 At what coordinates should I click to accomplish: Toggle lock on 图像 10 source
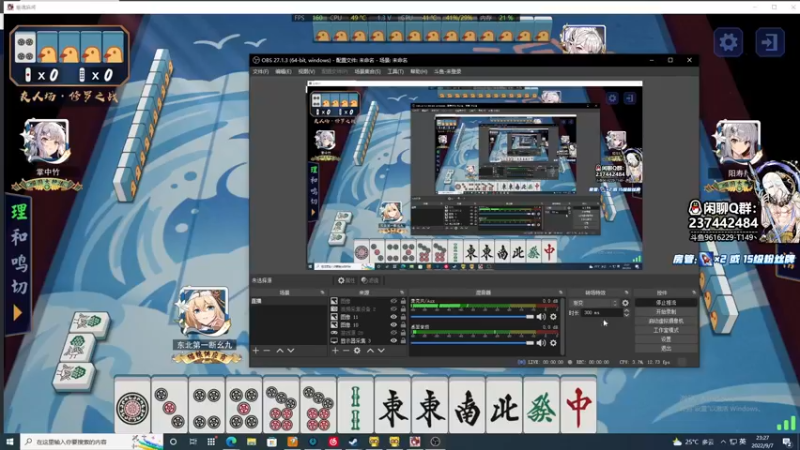pos(403,324)
